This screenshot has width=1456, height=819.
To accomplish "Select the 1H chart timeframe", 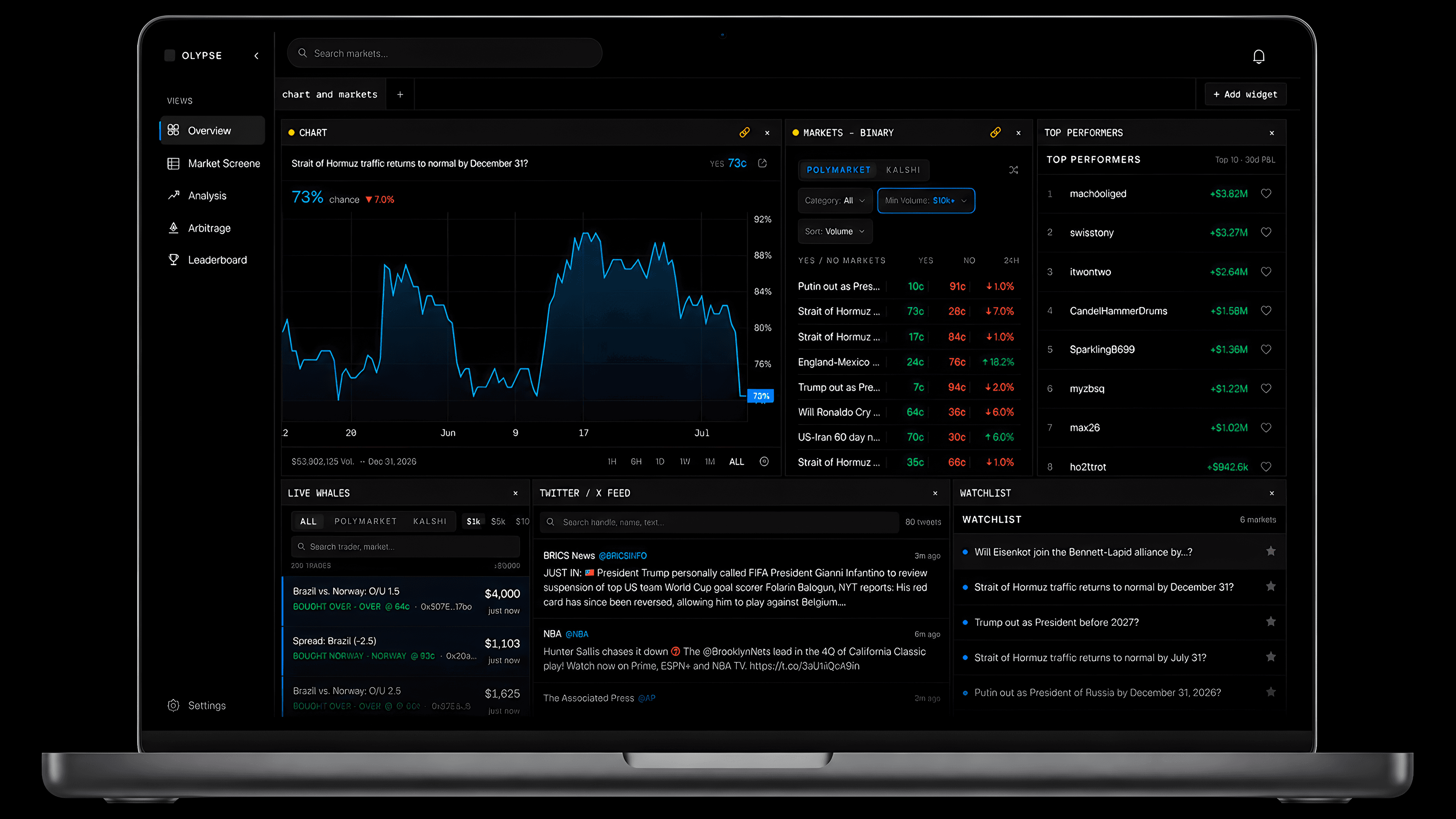I will tap(612, 462).
